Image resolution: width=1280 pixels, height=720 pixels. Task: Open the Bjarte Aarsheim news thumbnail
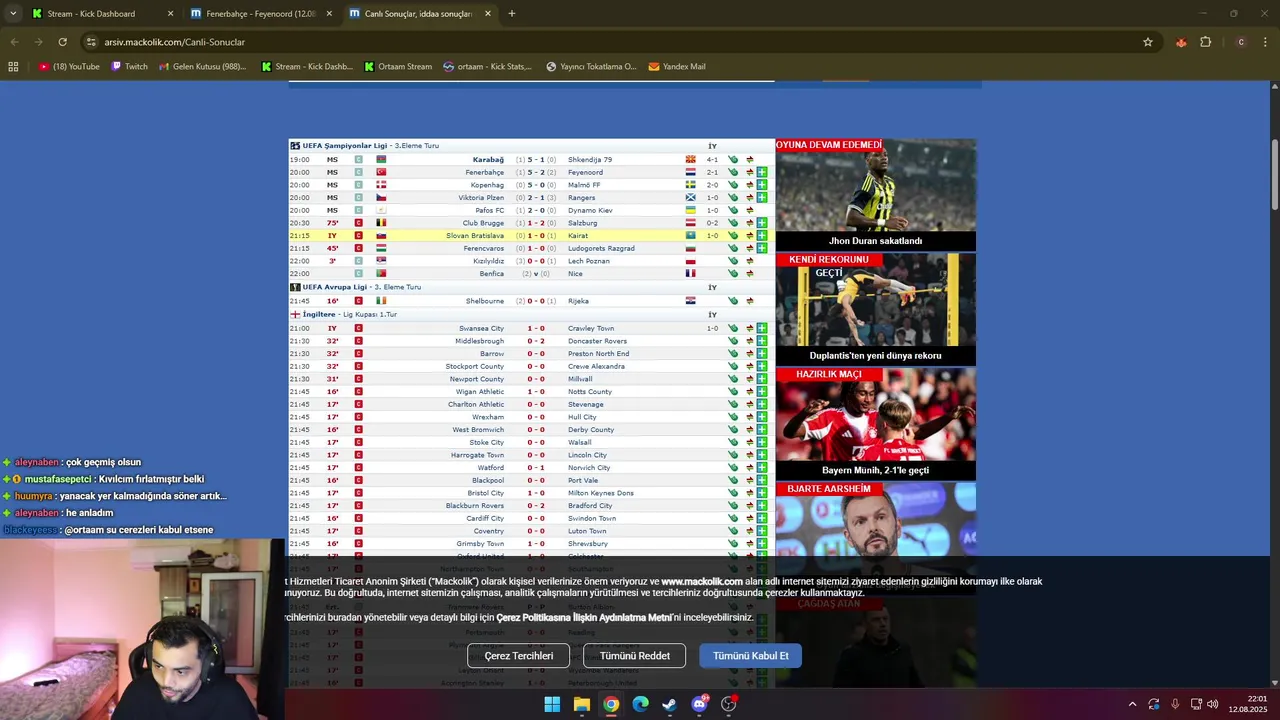tap(875, 520)
